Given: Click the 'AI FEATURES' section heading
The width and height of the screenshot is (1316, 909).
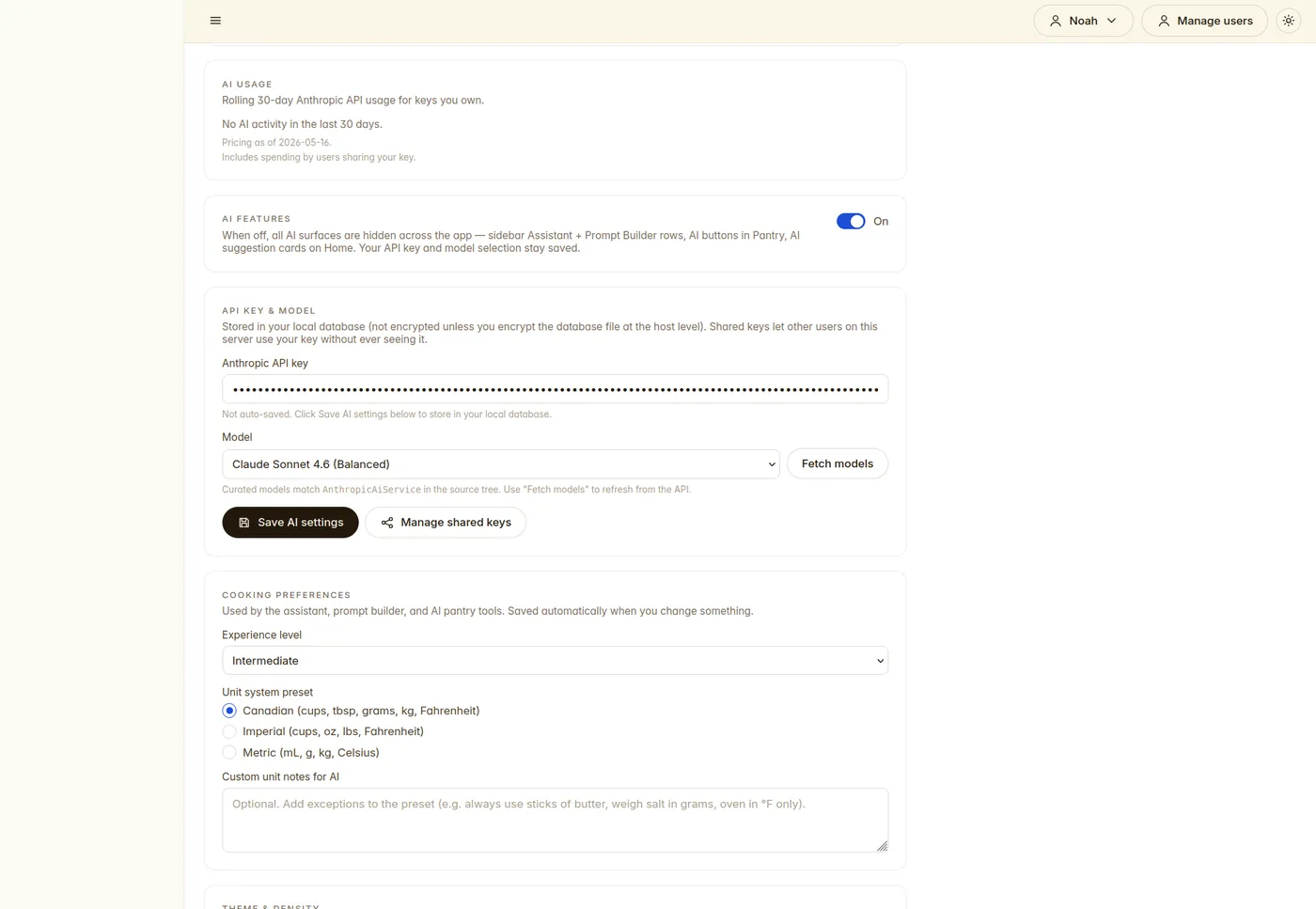Looking at the screenshot, I should tap(257, 219).
